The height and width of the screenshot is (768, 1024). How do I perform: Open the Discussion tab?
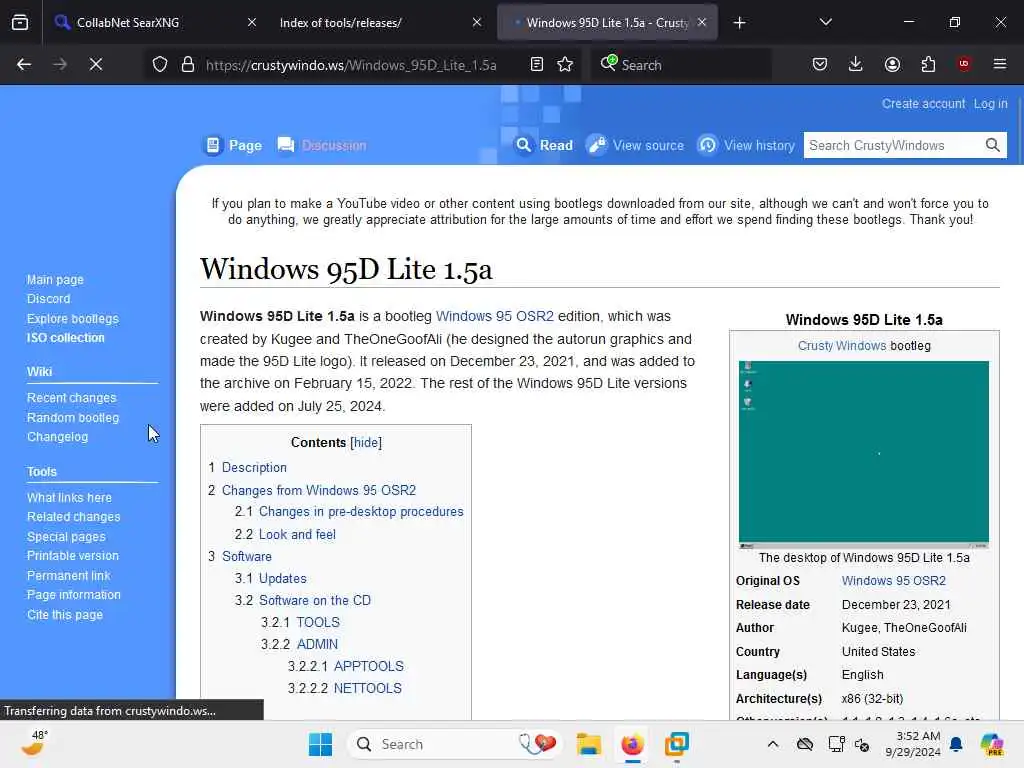point(321,145)
